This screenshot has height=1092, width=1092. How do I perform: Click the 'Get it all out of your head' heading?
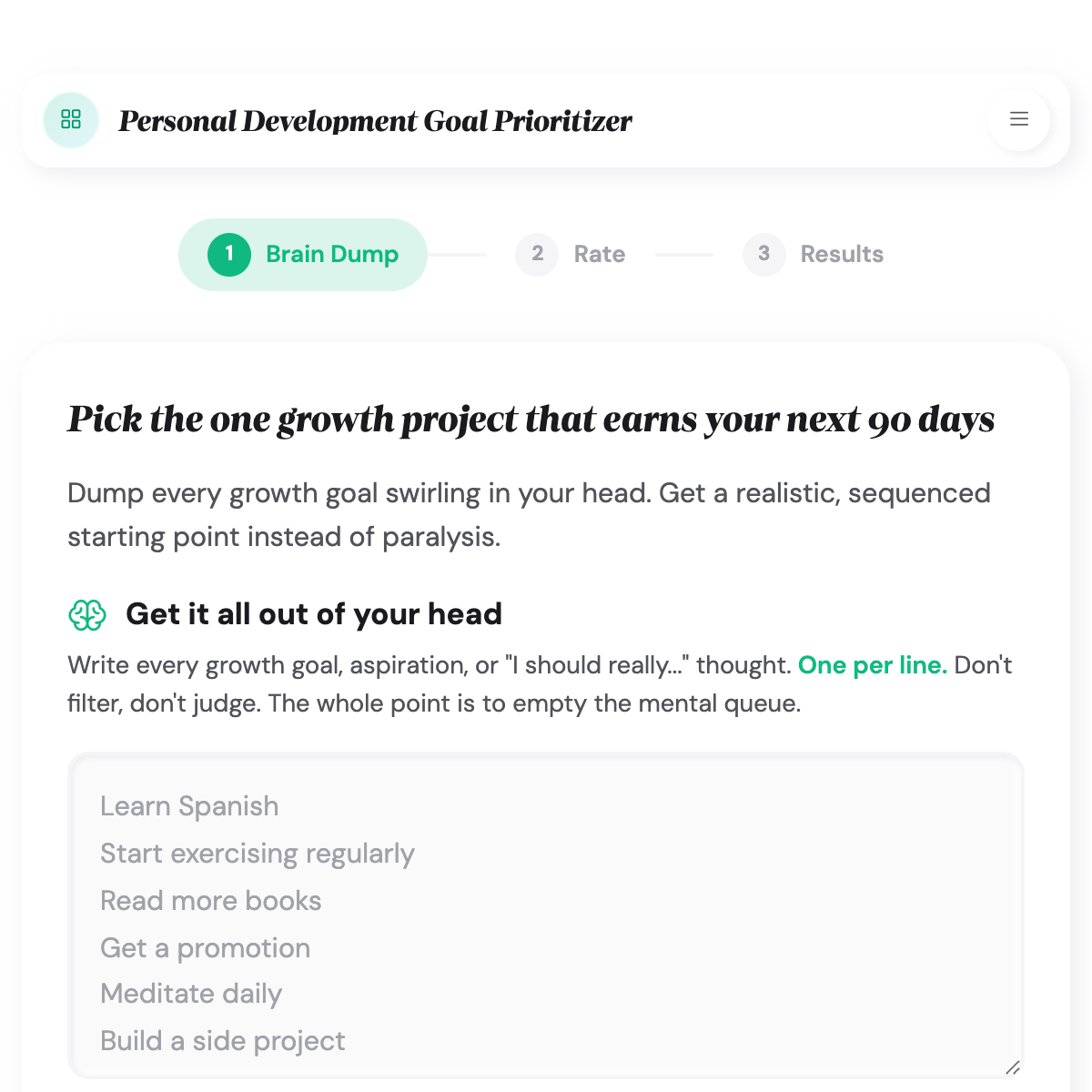pyautogui.click(x=315, y=614)
